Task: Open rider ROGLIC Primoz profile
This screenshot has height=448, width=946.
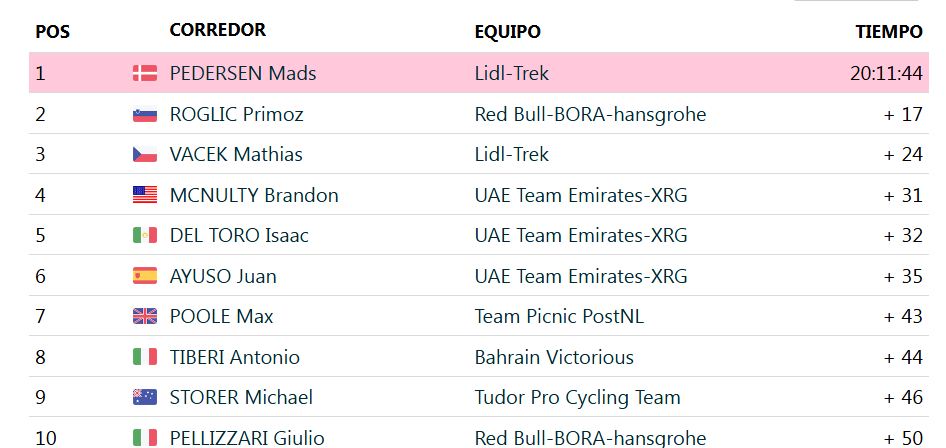Action: tap(236, 114)
